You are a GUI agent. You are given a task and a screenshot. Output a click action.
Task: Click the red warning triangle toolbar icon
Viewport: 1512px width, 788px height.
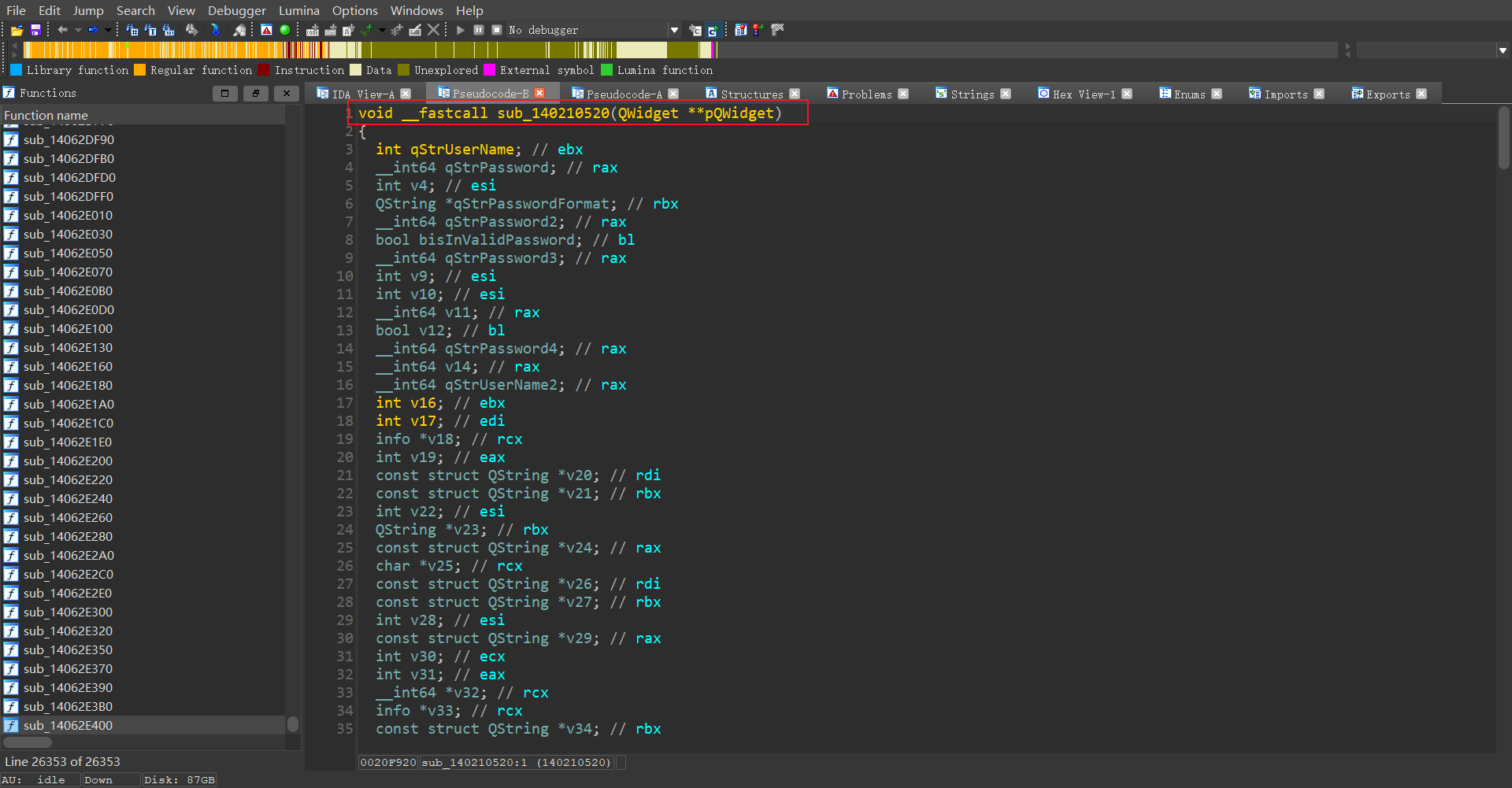[x=266, y=30]
